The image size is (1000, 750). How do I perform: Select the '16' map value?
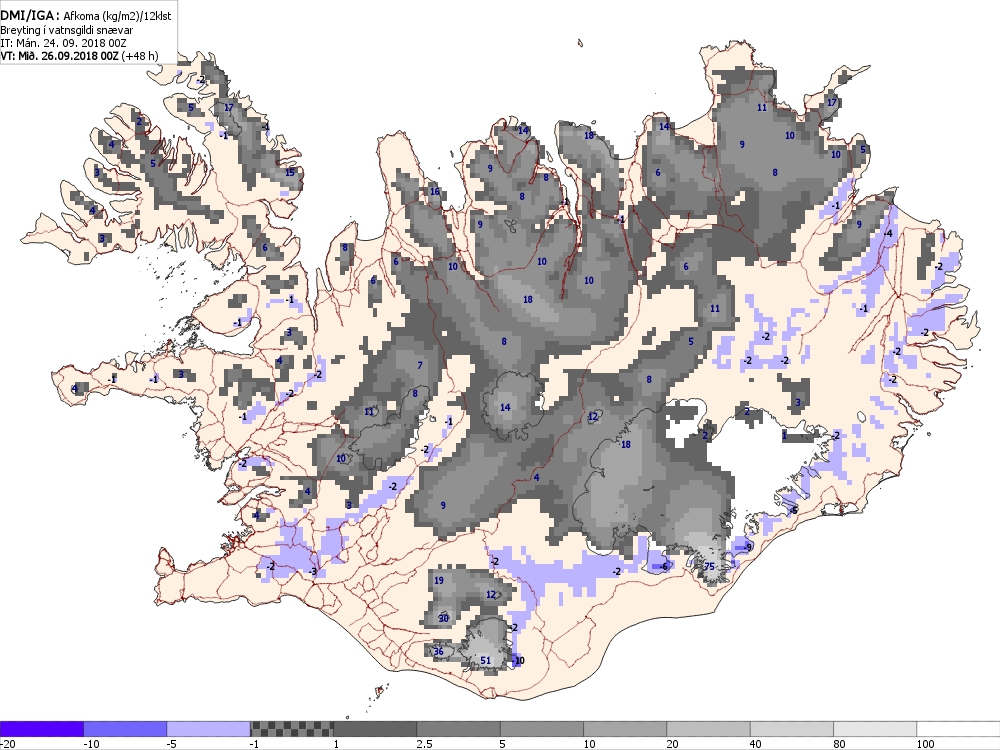click(x=435, y=191)
